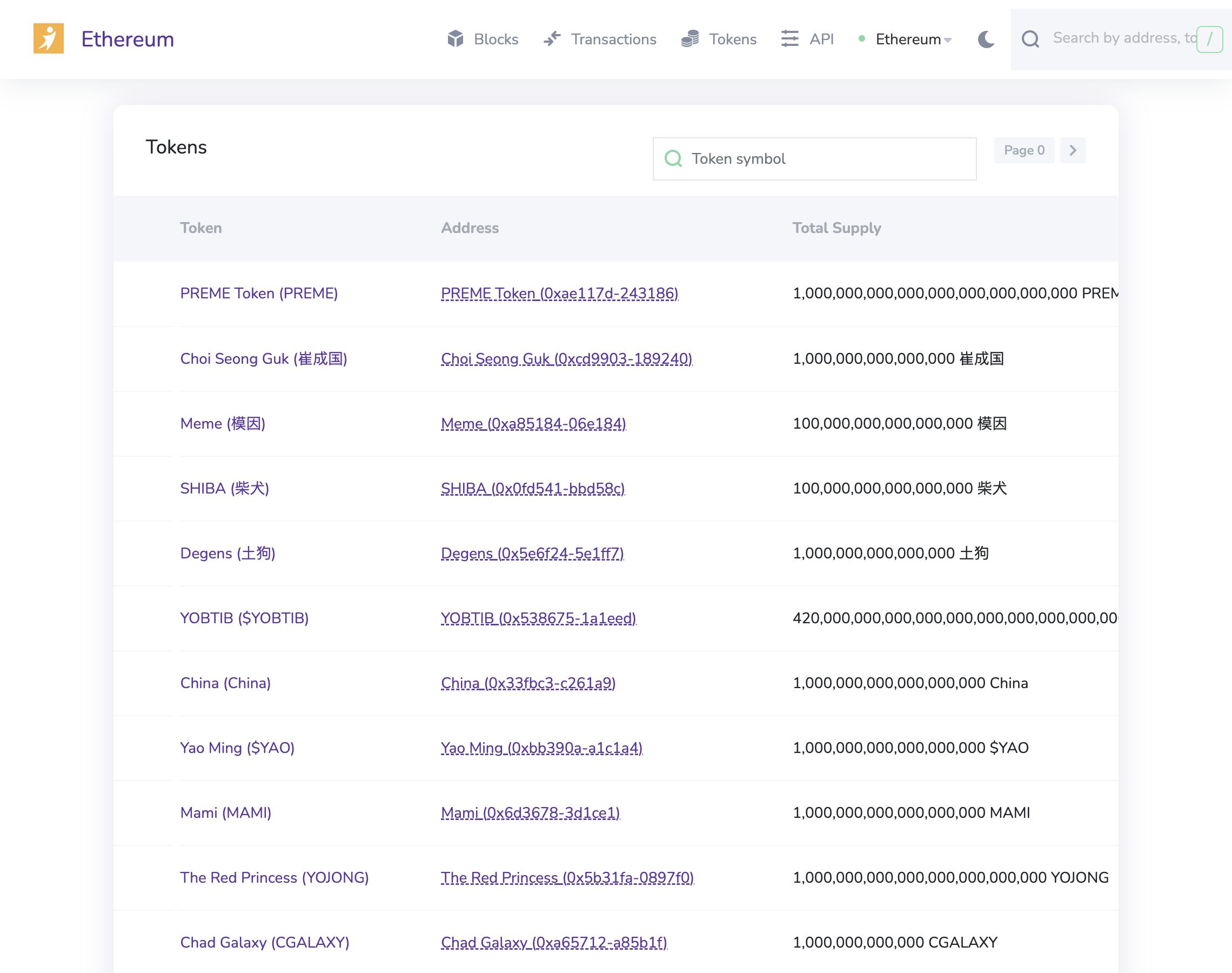Go to next page with chevron
The image size is (1232, 973).
point(1073,150)
